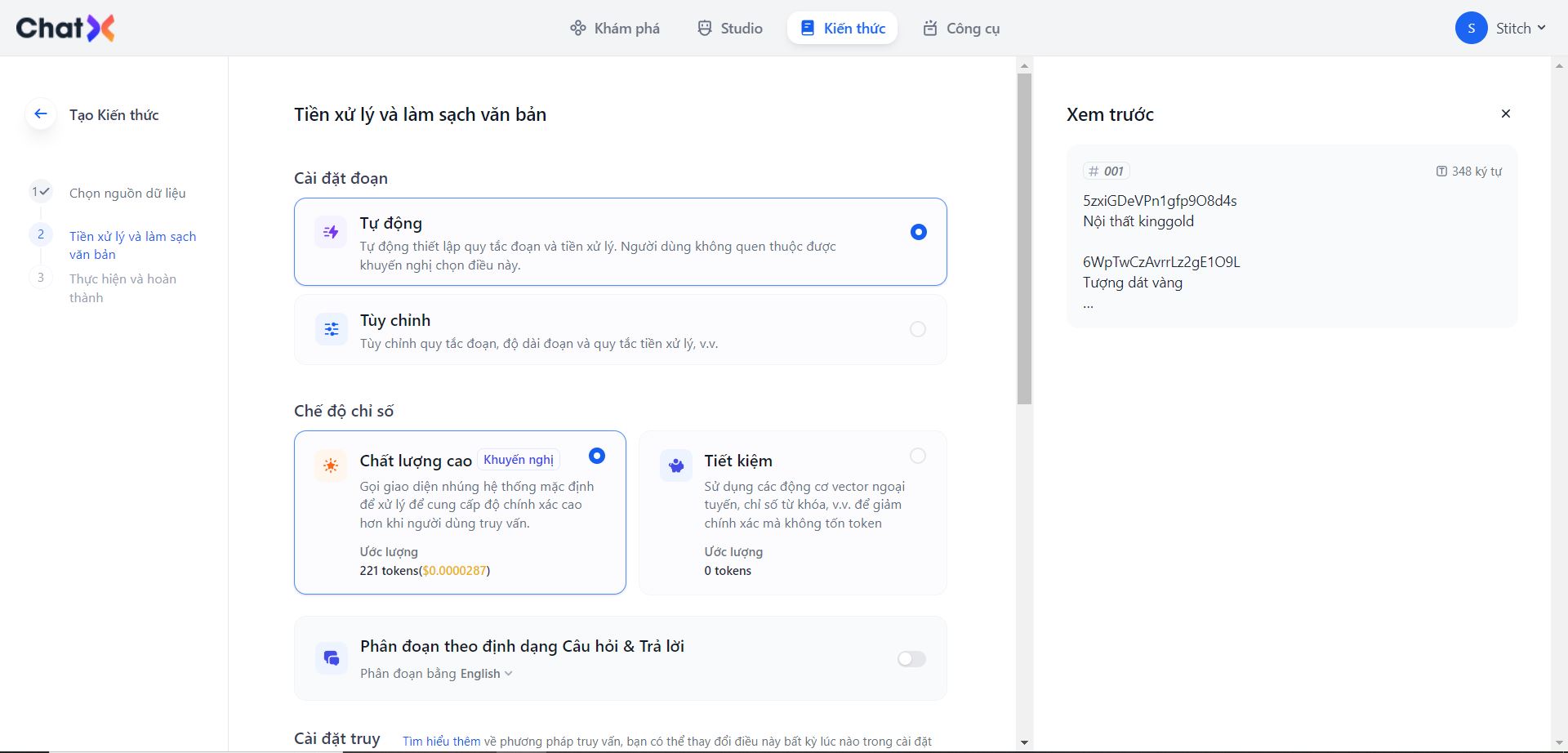
Task: Click the chat bubbles Q&A icon
Action: click(331, 658)
